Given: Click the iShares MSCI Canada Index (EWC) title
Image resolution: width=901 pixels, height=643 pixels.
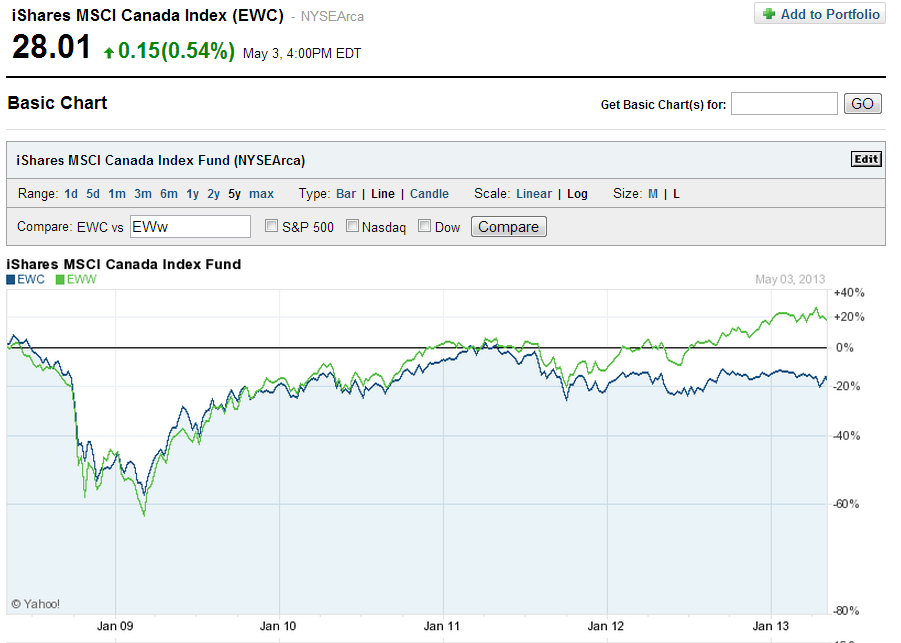Looking at the screenshot, I should point(148,16).
